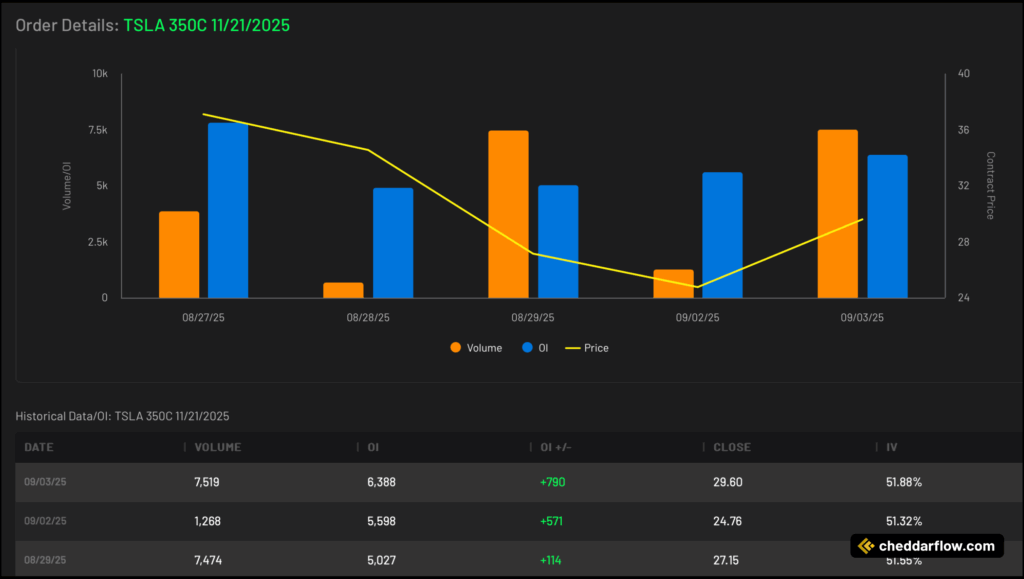The height and width of the screenshot is (579, 1024).
Task: Click the 08/27/25 x-axis label
Action: point(203,318)
